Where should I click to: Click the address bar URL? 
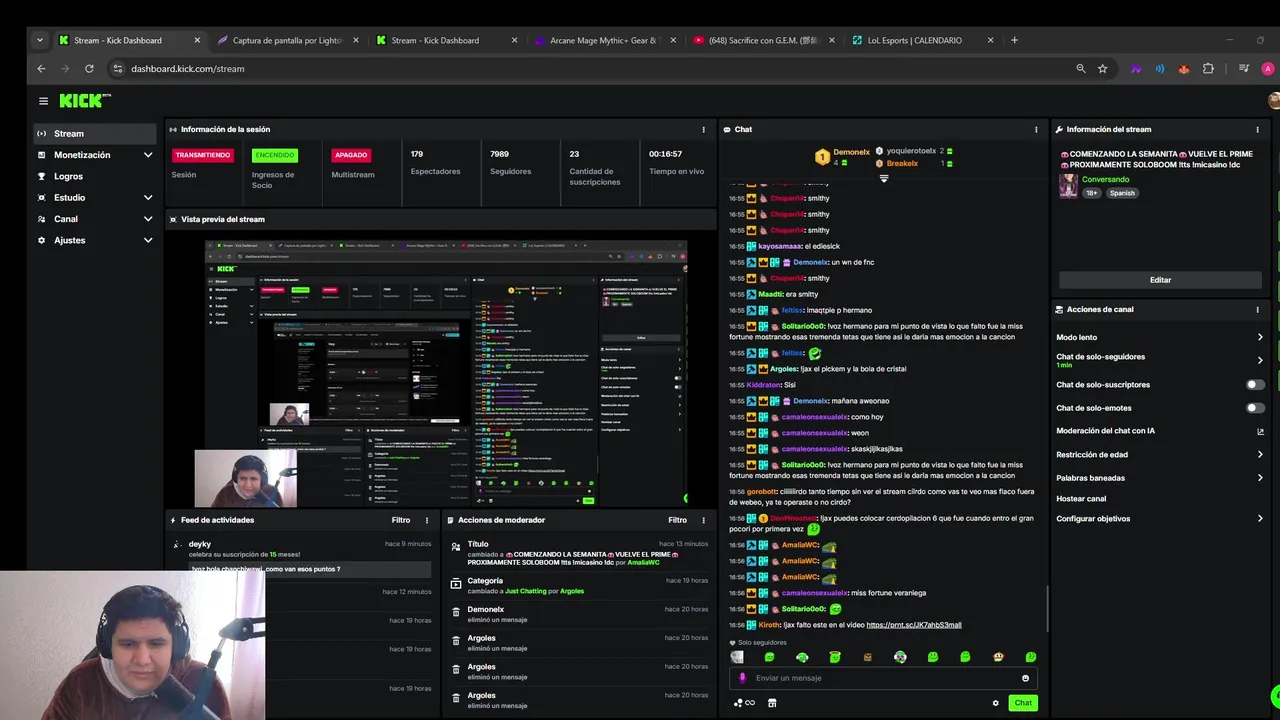188,69
